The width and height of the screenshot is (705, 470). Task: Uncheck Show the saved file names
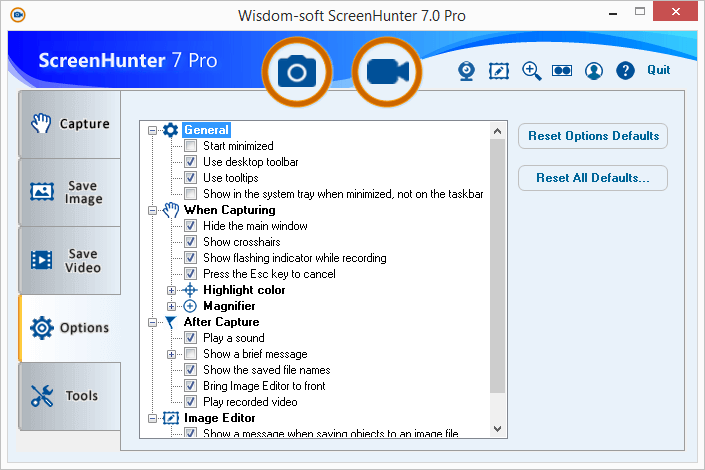tap(191, 370)
